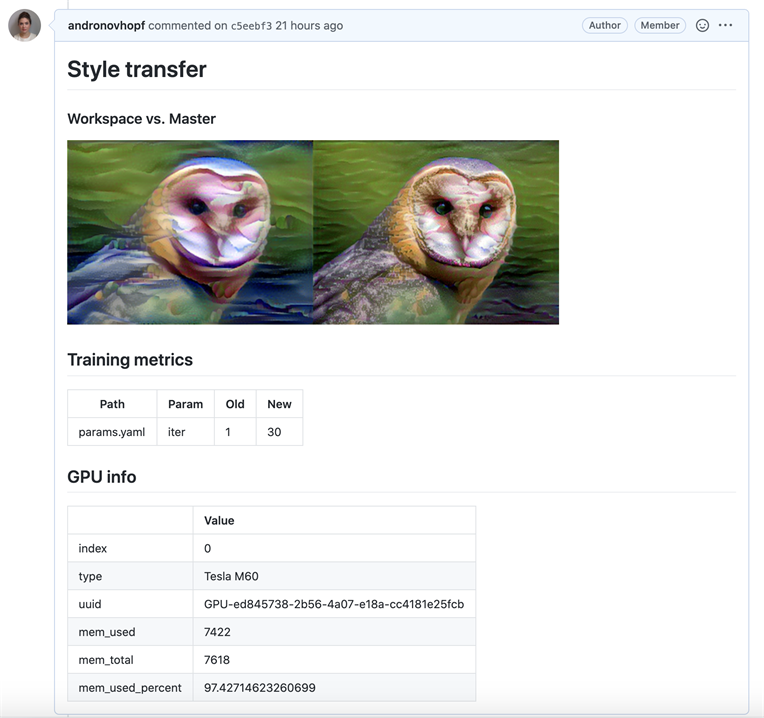Image resolution: width=764 pixels, height=718 pixels.
Task: Click the 'Style transfer' heading
Action: point(137,70)
